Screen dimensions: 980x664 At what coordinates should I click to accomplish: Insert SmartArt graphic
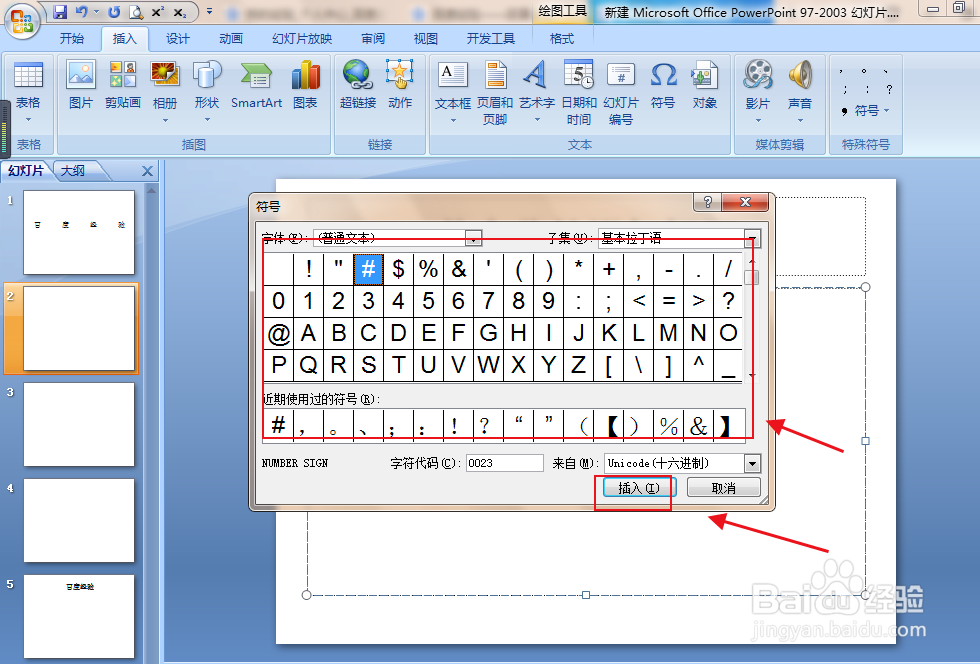pos(256,85)
